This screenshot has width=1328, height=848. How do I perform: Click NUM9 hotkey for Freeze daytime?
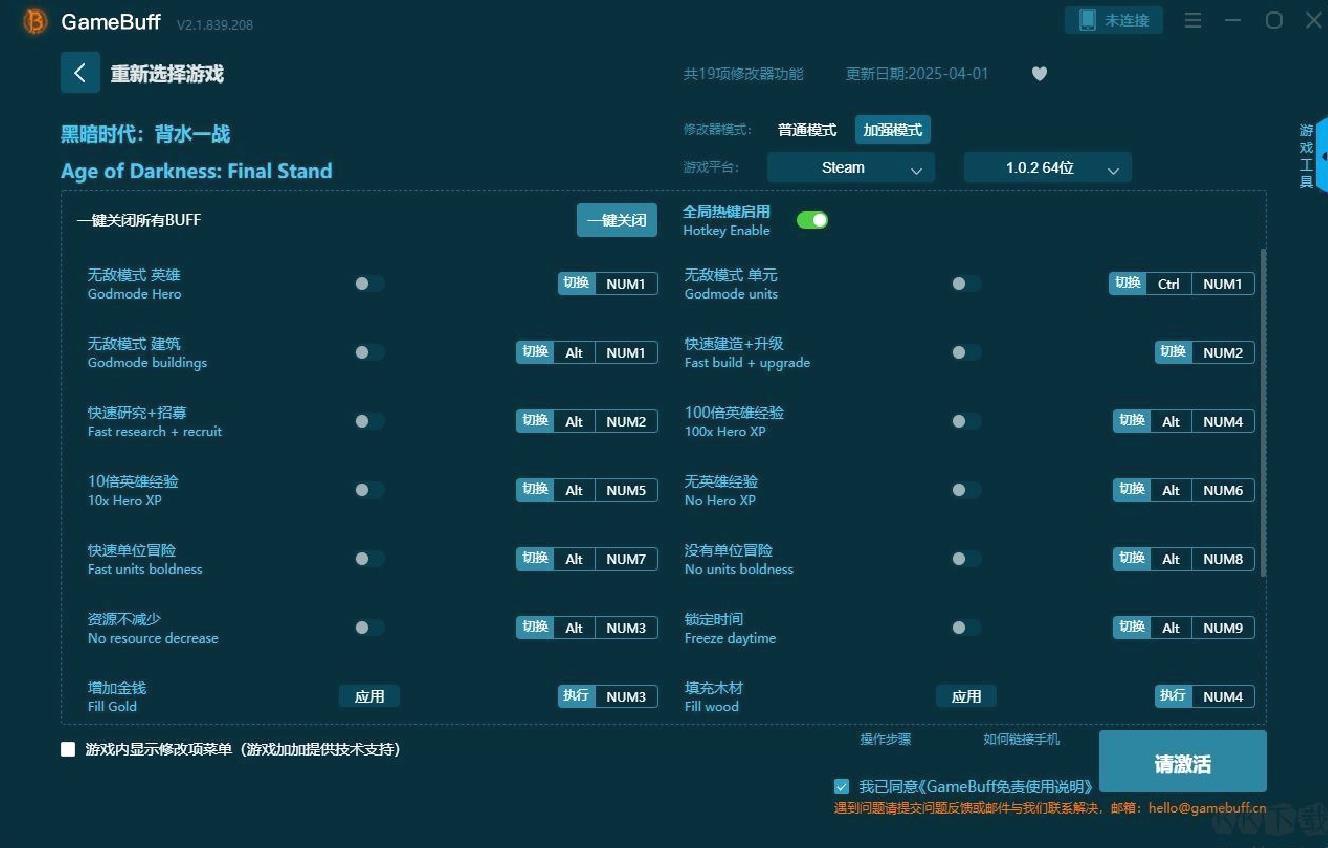[1223, 628]
